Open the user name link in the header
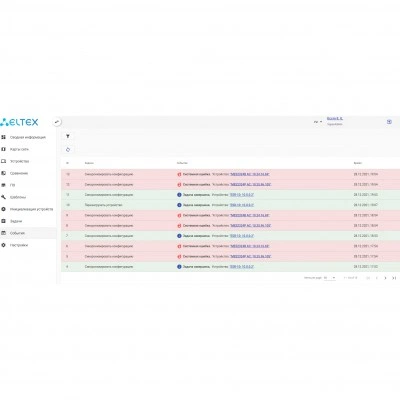 pos(335,119)
